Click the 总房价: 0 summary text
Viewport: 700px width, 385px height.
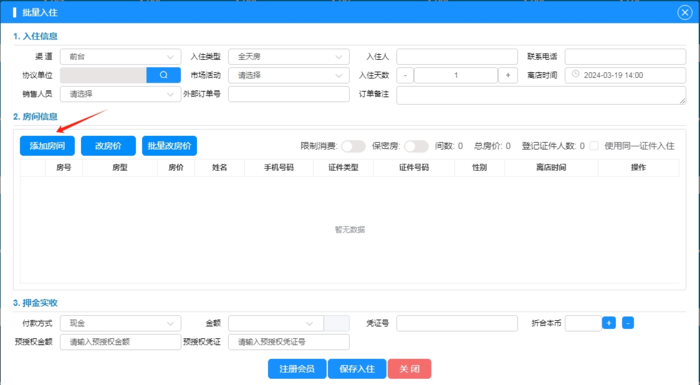492,146
